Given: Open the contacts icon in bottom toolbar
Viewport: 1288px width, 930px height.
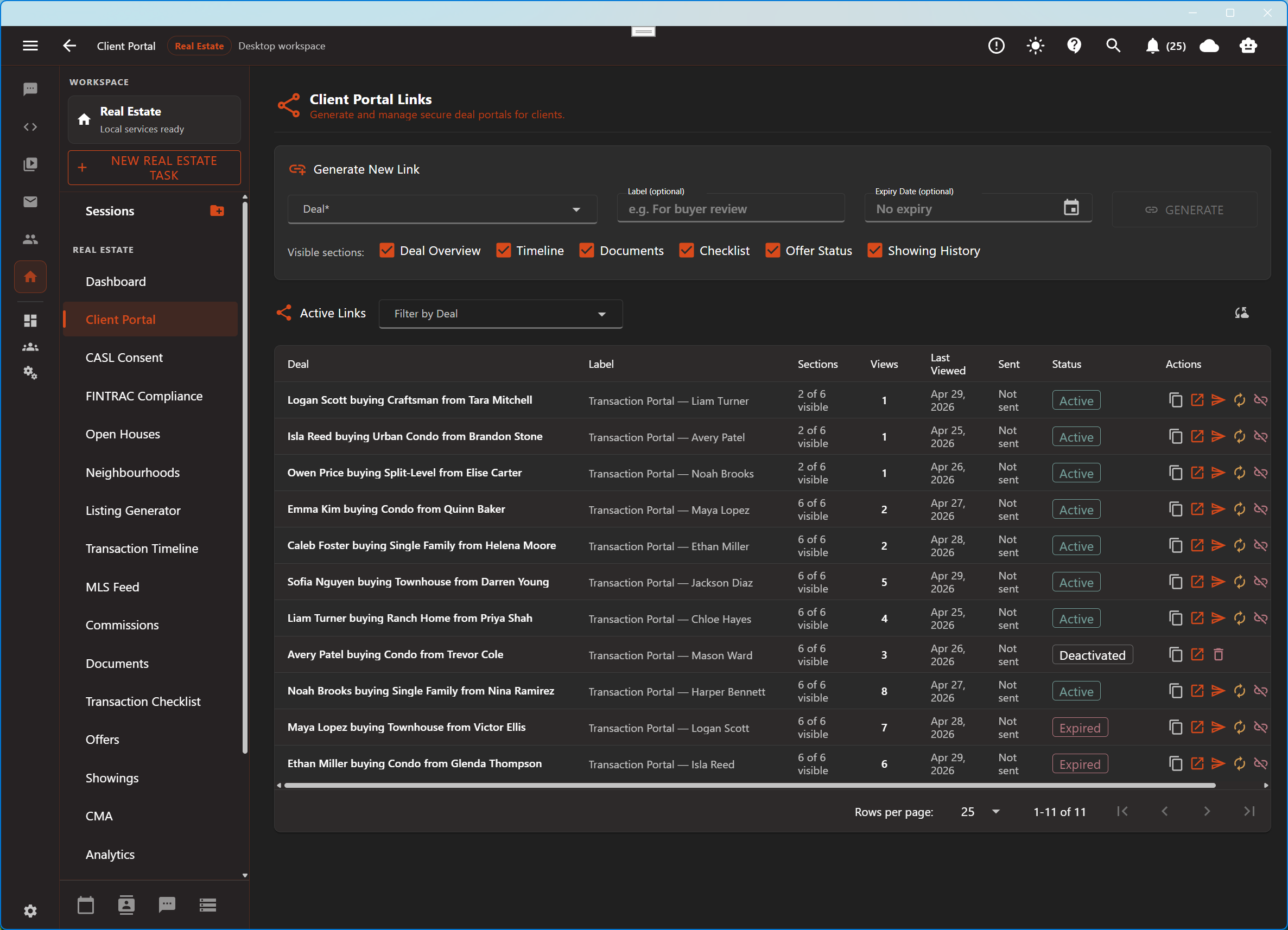Looking at the screenshot, I should (x=126, y=904).
